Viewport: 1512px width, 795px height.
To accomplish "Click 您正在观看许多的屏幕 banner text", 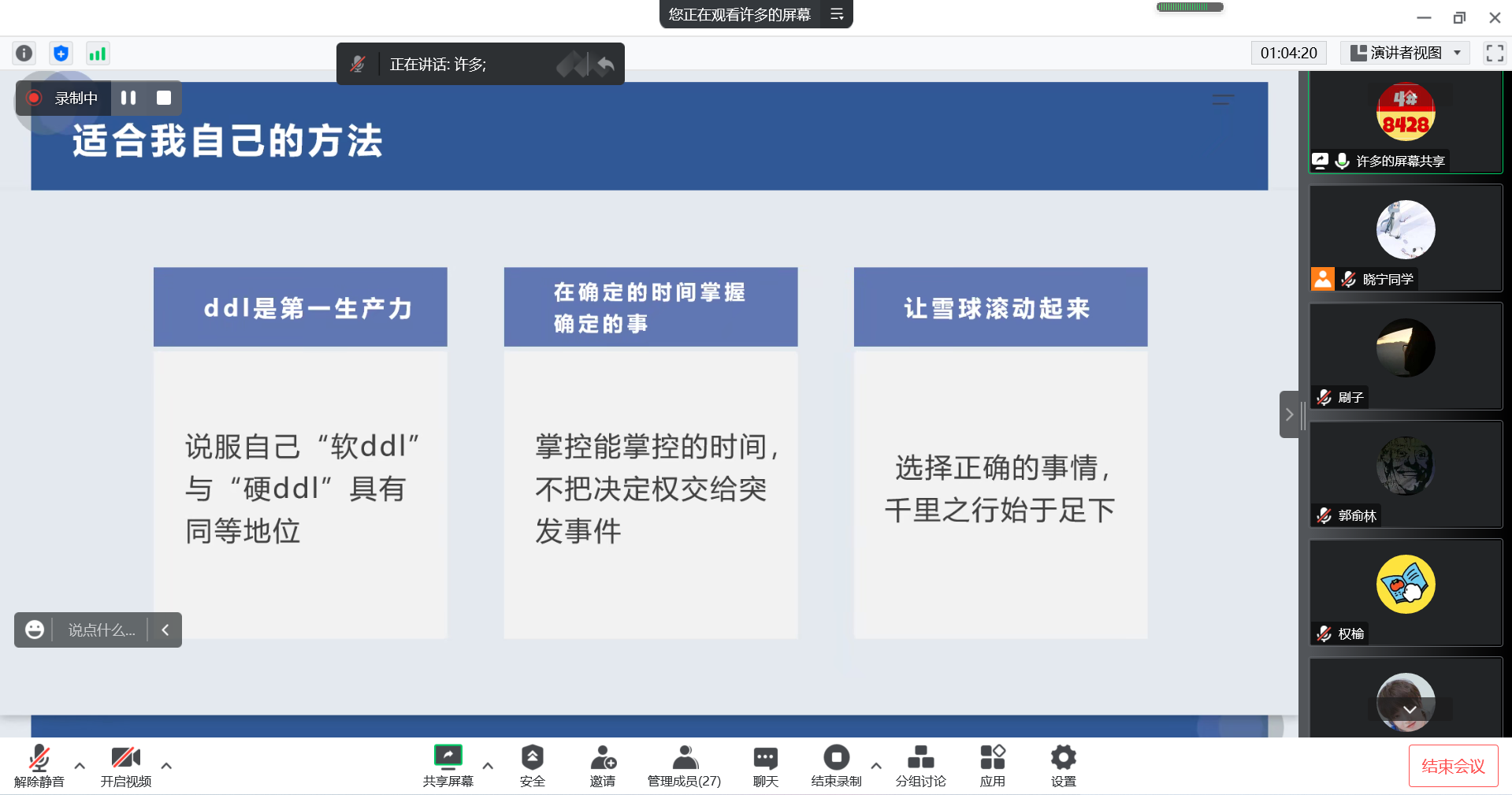I will pyautogui.click(x=739, y=14).
